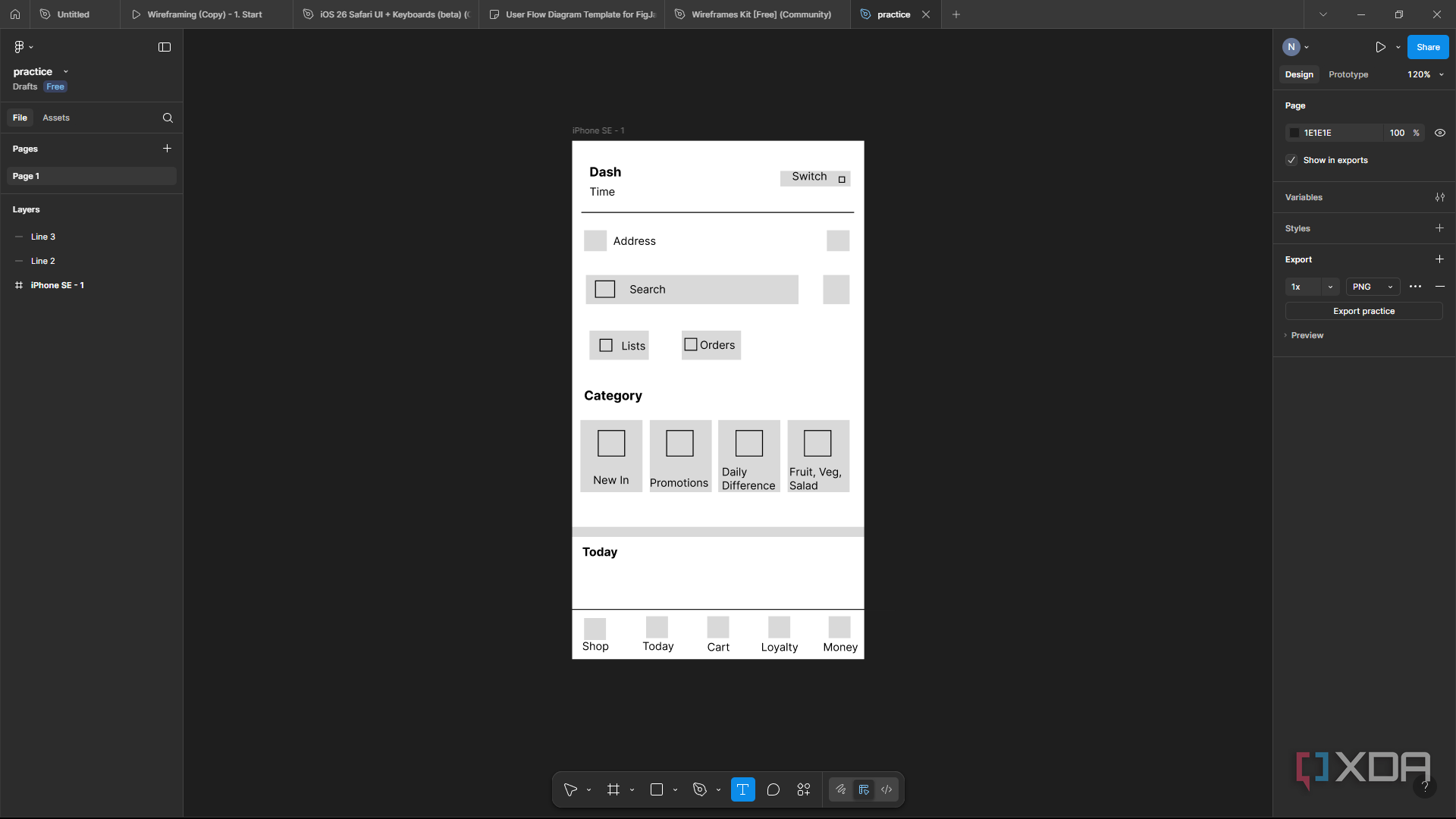Add another export setting
This screenshot has width=1456, height=819.
(1439, 259)
